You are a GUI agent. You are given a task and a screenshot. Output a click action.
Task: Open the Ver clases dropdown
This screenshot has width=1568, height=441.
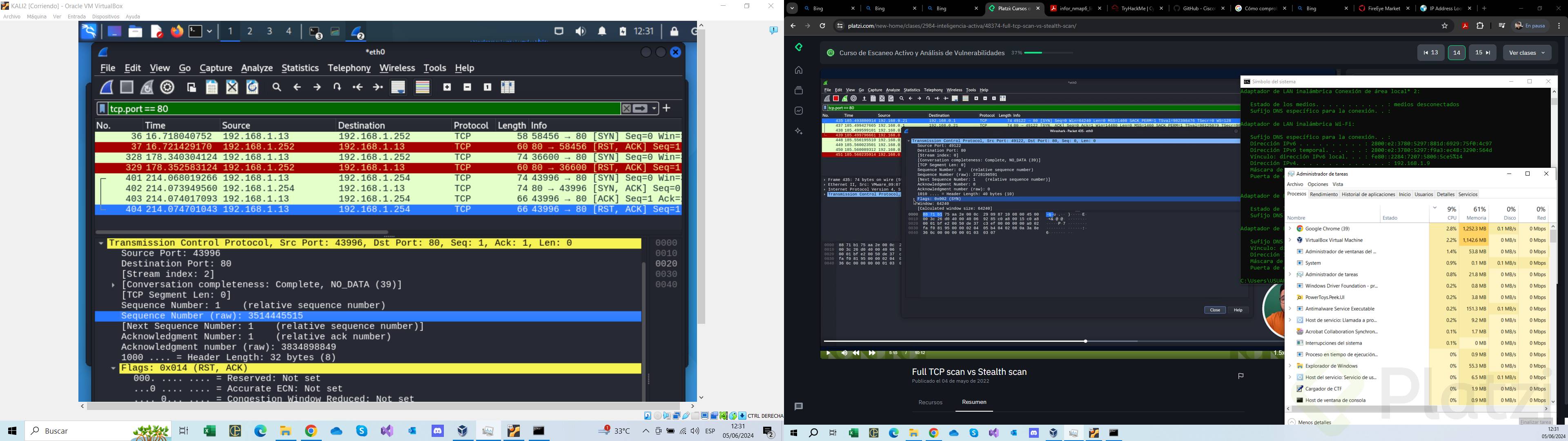pyautogui.click(x=1527, y=53)
